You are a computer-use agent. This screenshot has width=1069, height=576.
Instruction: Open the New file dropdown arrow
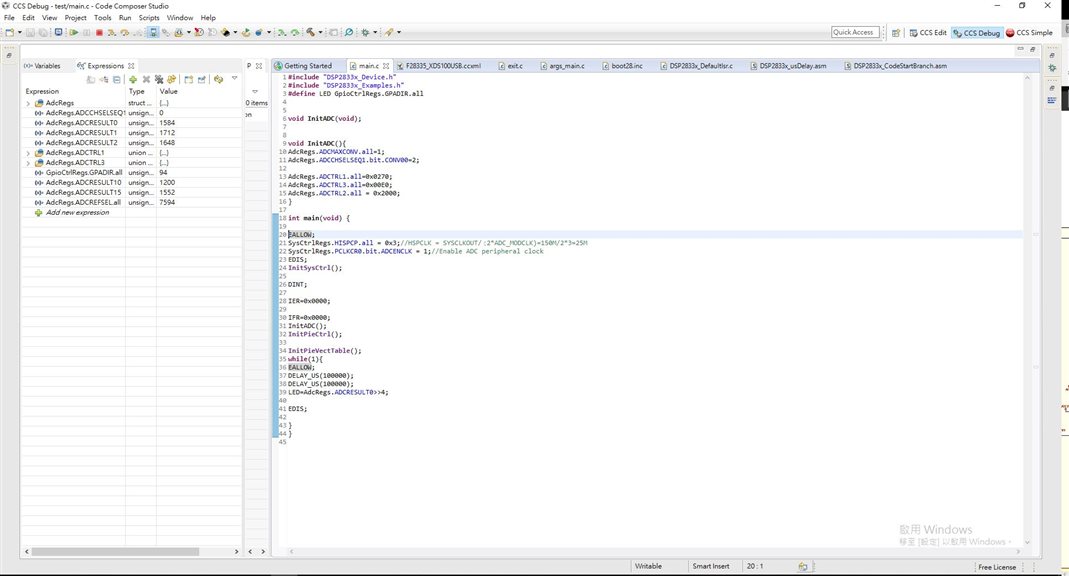tap(20, 32)
